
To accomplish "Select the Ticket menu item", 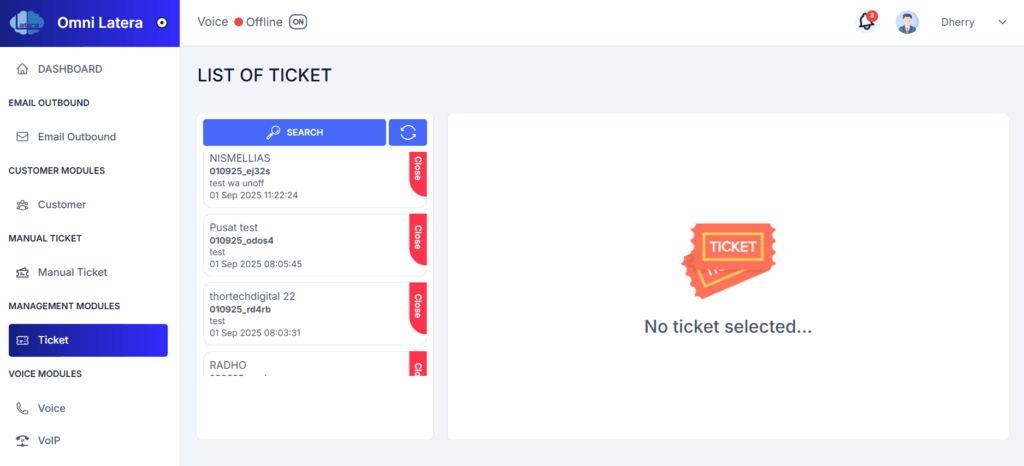I will (88, 340).
